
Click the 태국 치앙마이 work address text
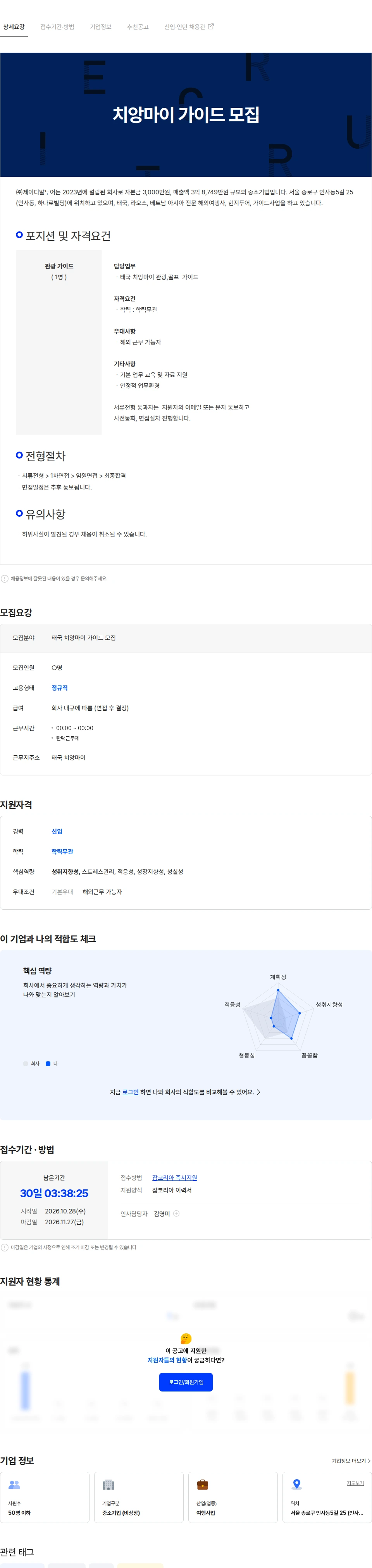click(68, 758)
